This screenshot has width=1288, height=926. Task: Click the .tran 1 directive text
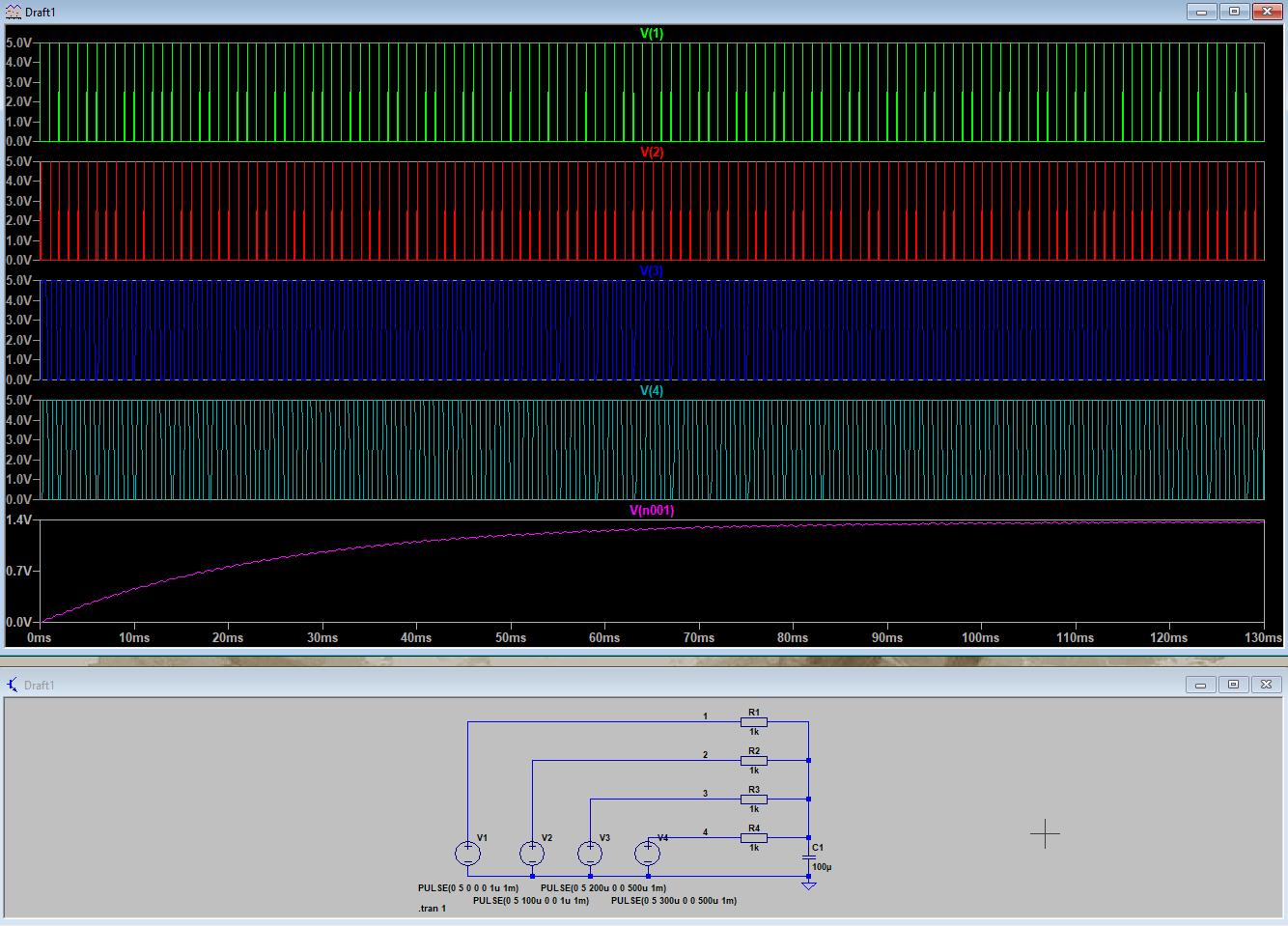pyautogui.click(x=433, y=909)
